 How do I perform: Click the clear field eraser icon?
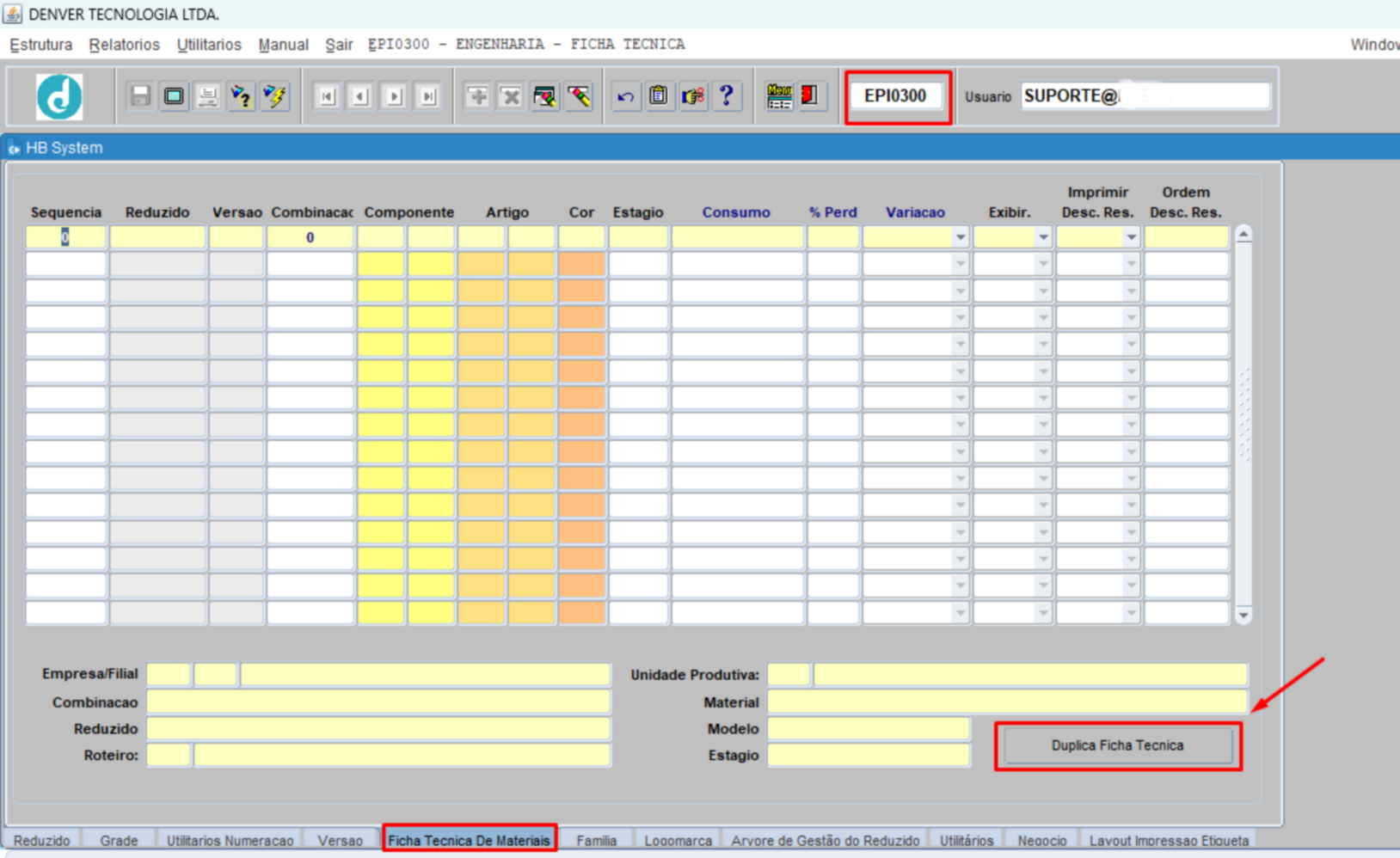pos(579,96)
